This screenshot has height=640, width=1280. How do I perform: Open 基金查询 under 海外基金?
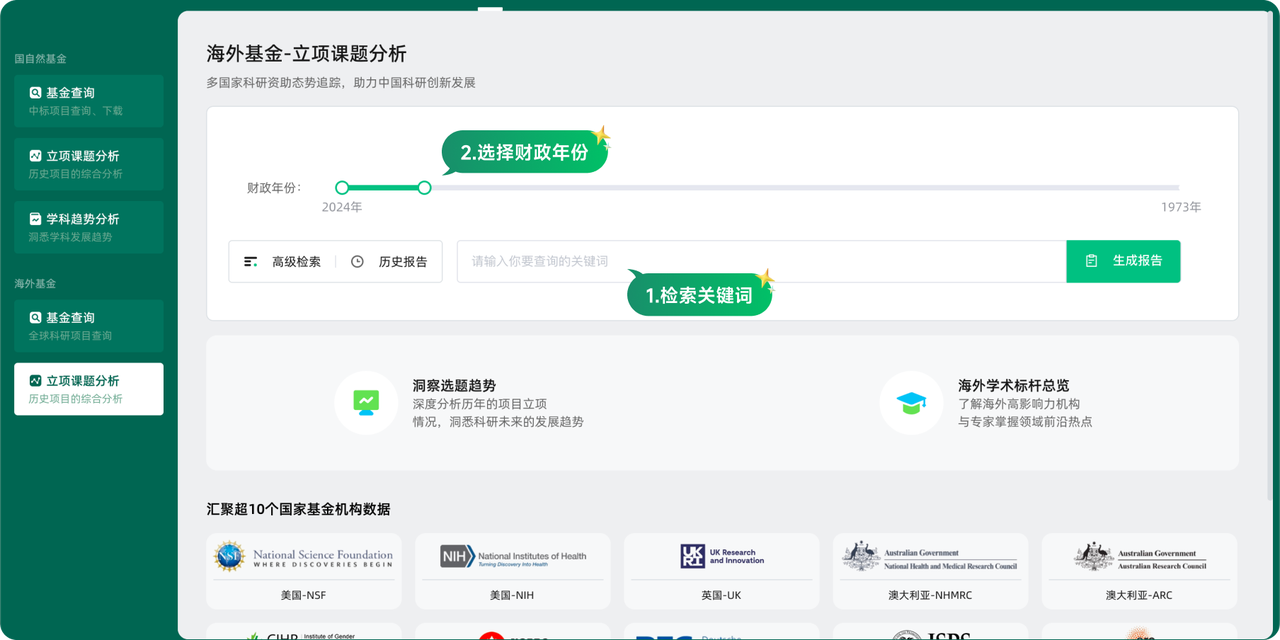89,326
